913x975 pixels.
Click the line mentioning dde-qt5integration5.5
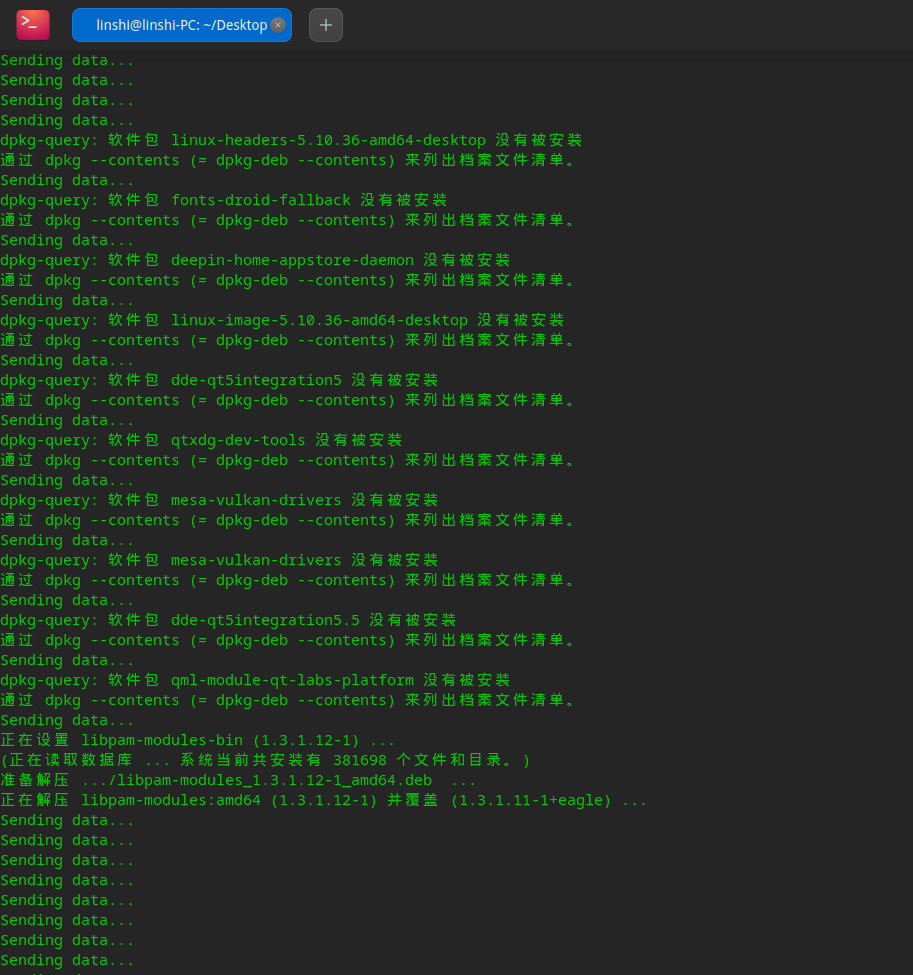tap(228, 621)
